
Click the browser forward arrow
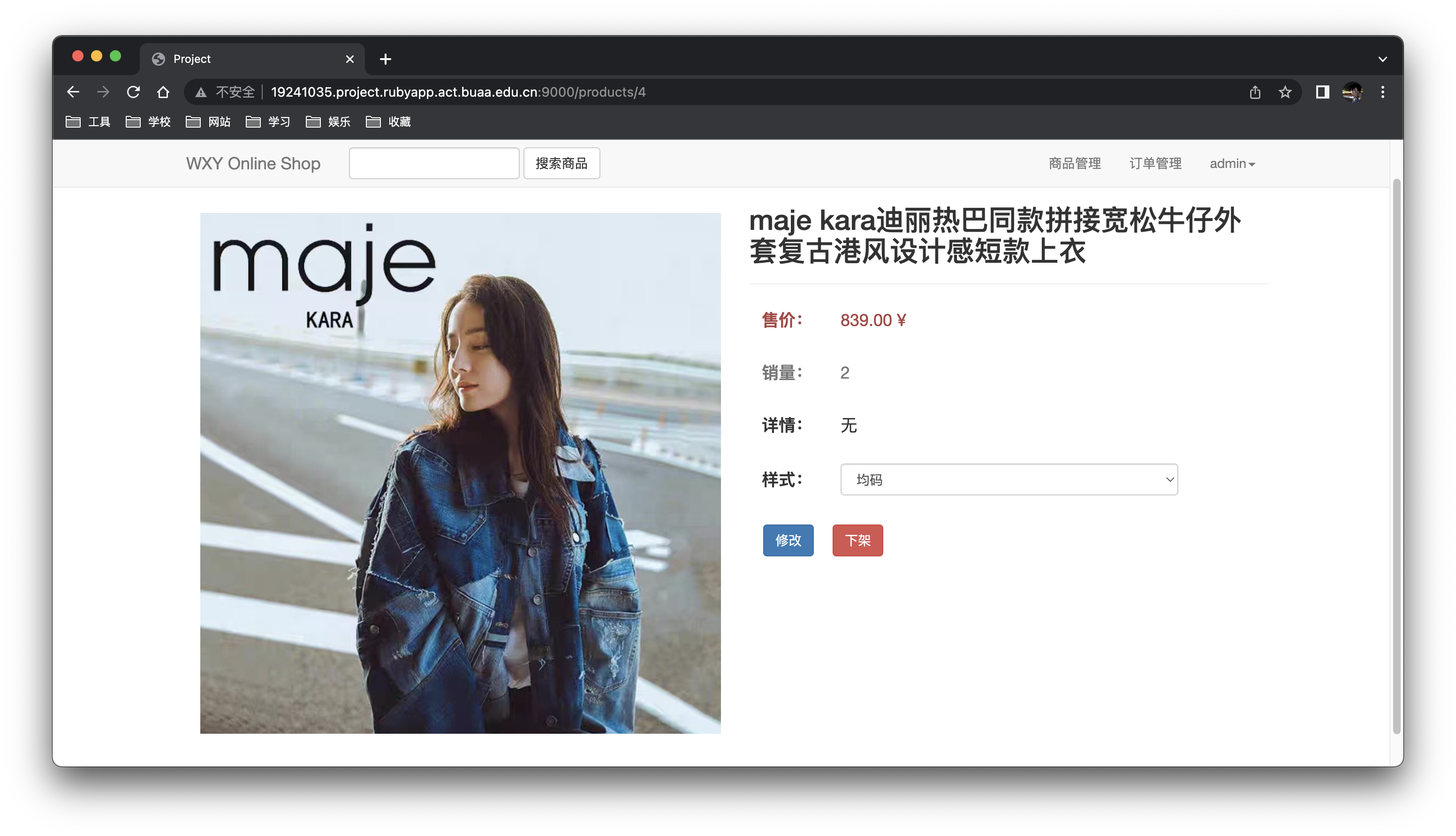(x=103, y=92)
